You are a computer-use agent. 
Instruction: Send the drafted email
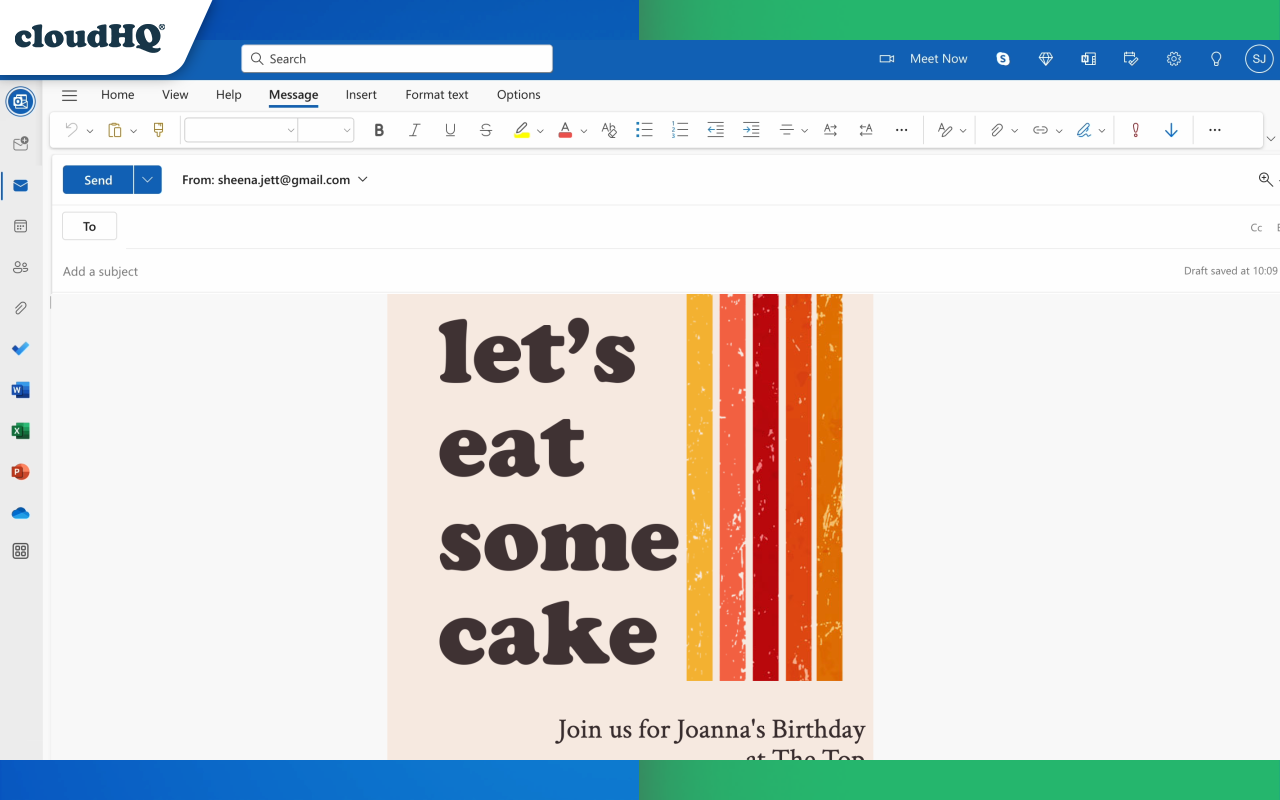point(97,179)
